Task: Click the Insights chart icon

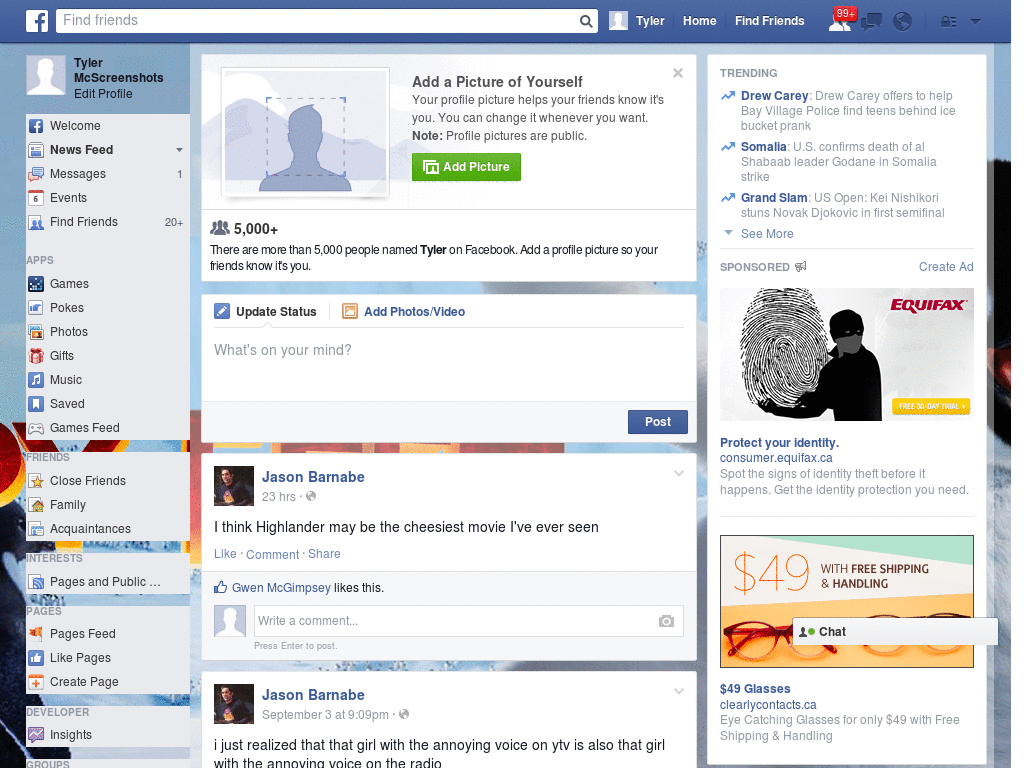Action: coord(36,735)
